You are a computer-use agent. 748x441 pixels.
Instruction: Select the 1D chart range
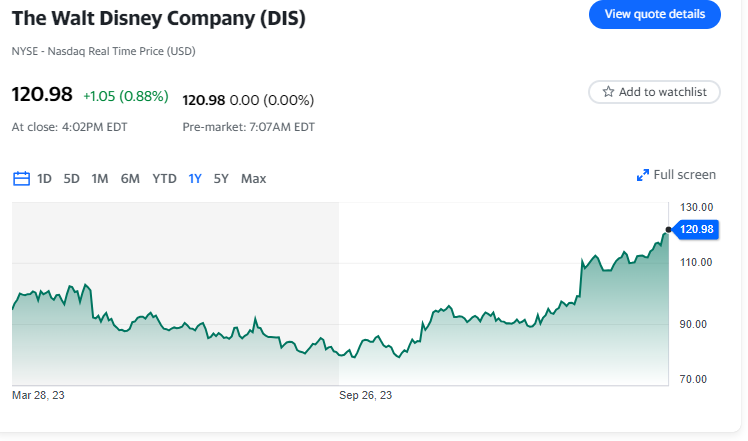point(44,178)
